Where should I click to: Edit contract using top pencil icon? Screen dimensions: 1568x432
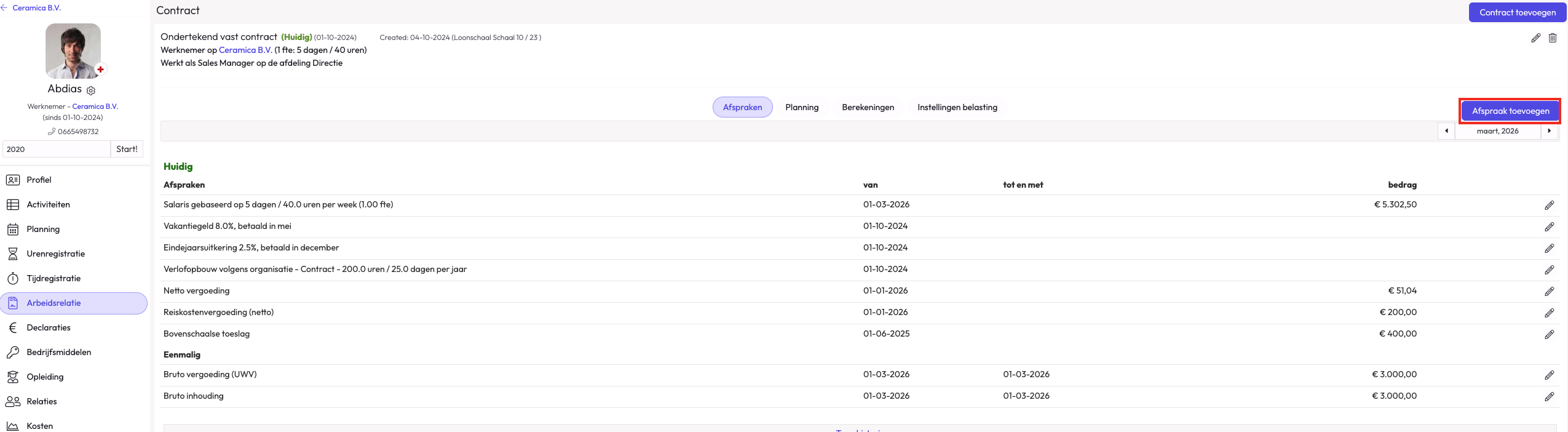tap(1535, 38)
